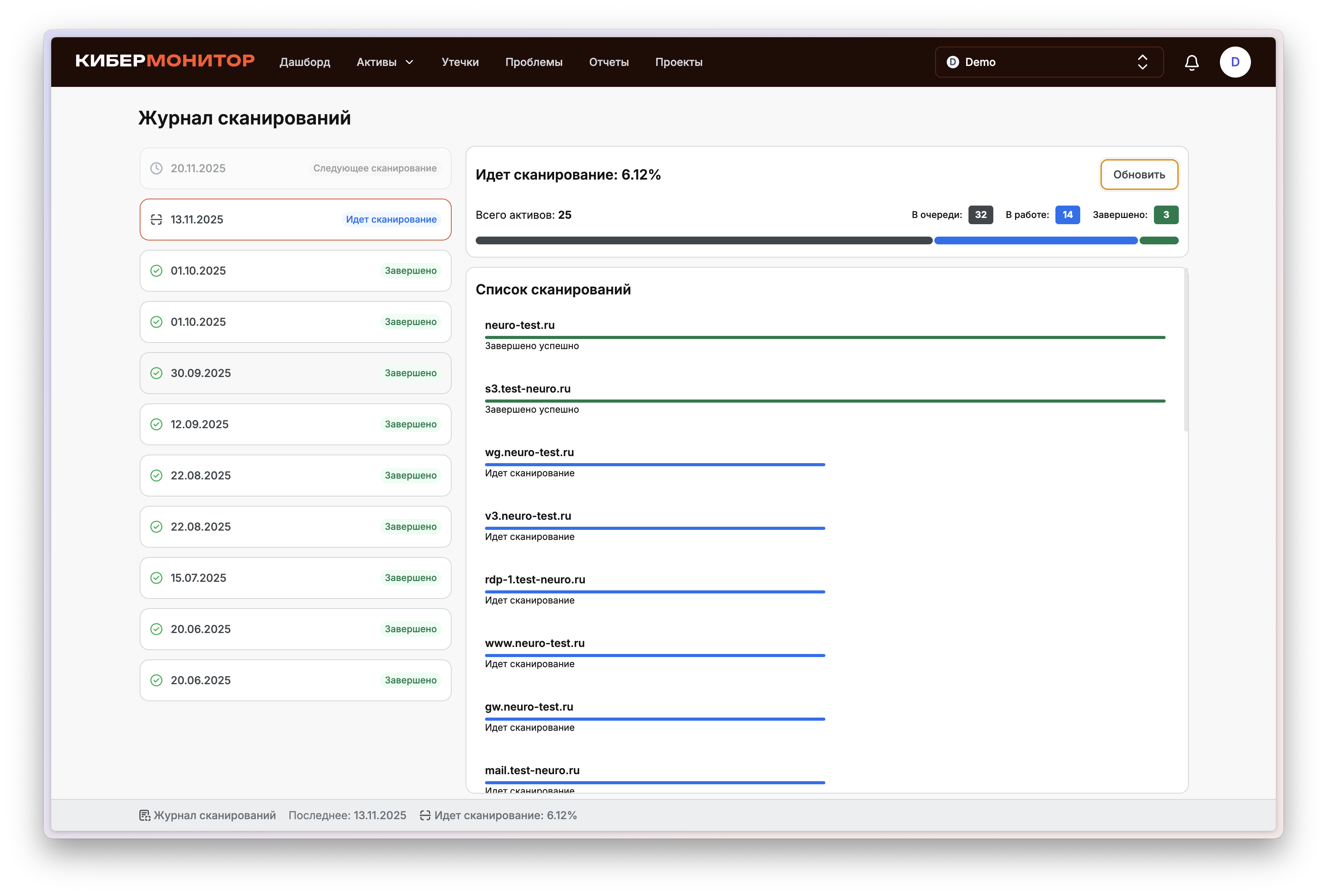This screenshot has height=896, width=1327.
Task: Click scanning icon next to 13.11.2025
Action: click(156, 220)
